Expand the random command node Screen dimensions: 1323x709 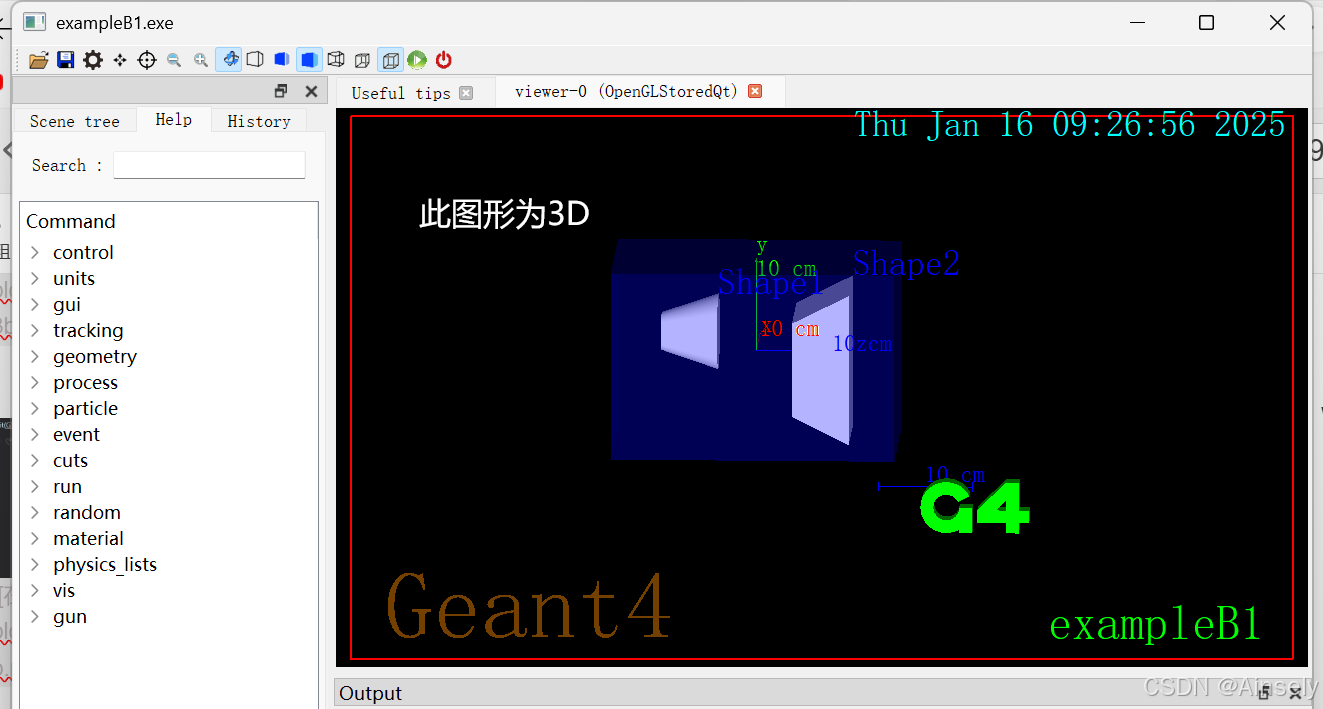(35, 512)
